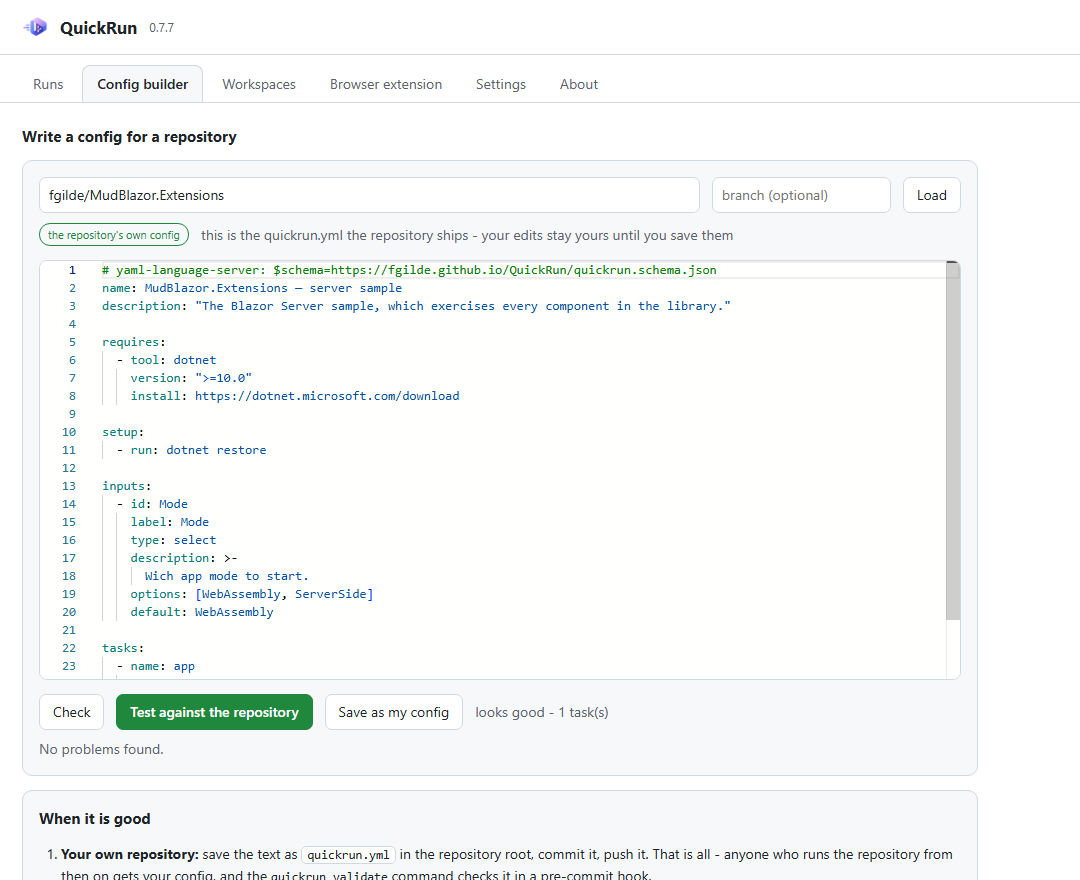
Task: Click the 'inputs:' key on line 13
Action: (127, 486)
